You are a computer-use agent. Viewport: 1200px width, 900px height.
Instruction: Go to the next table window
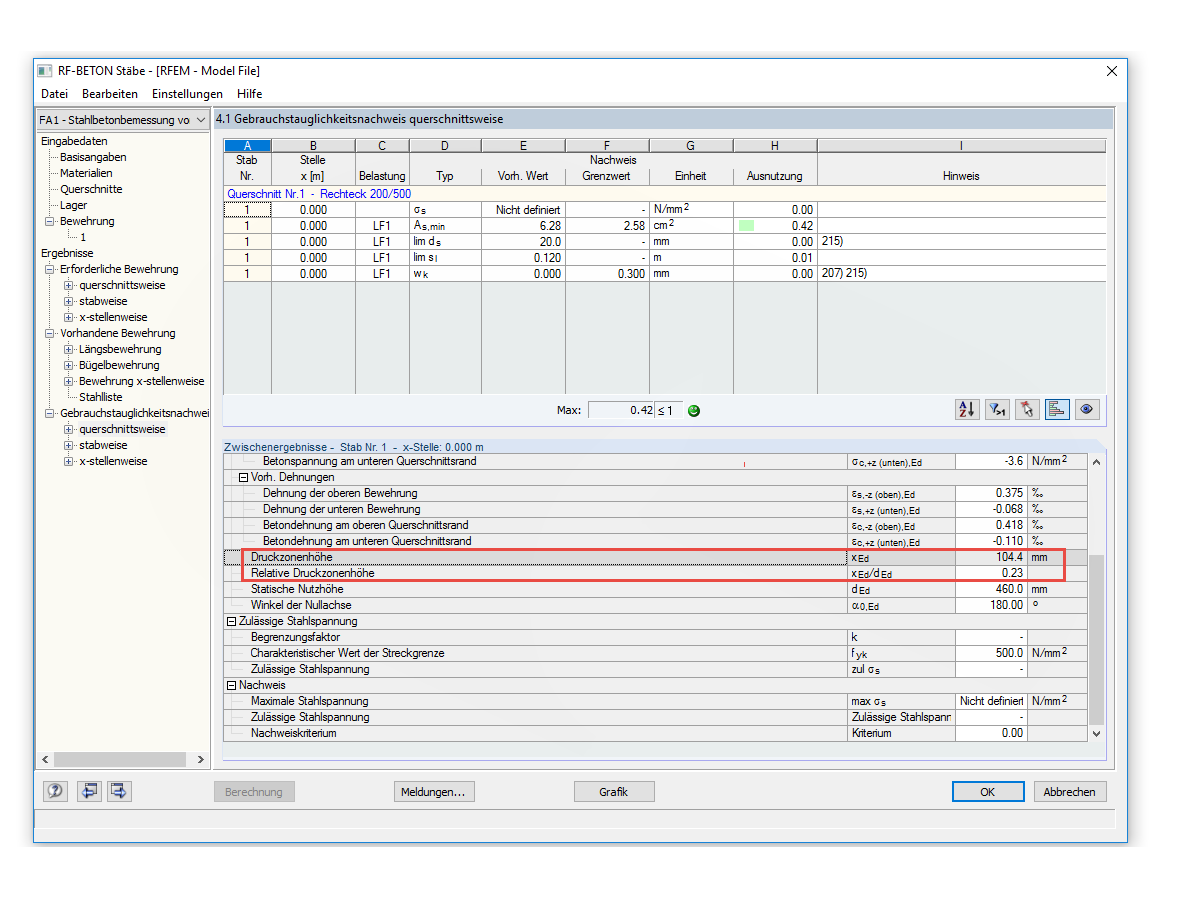point(120,791)
